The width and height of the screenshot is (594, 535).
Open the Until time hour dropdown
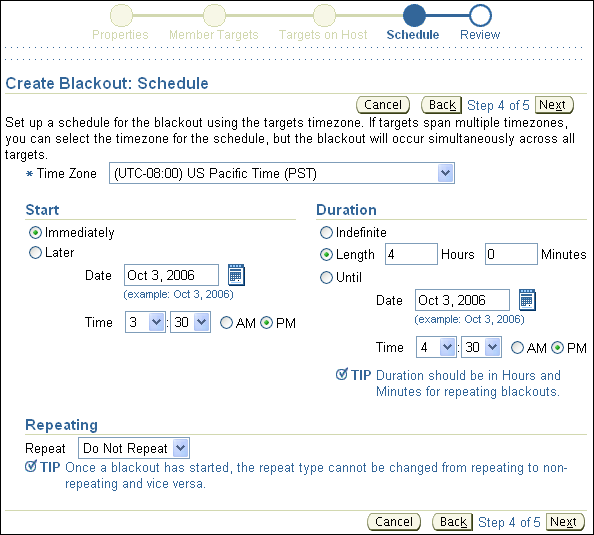click(436, 347)
